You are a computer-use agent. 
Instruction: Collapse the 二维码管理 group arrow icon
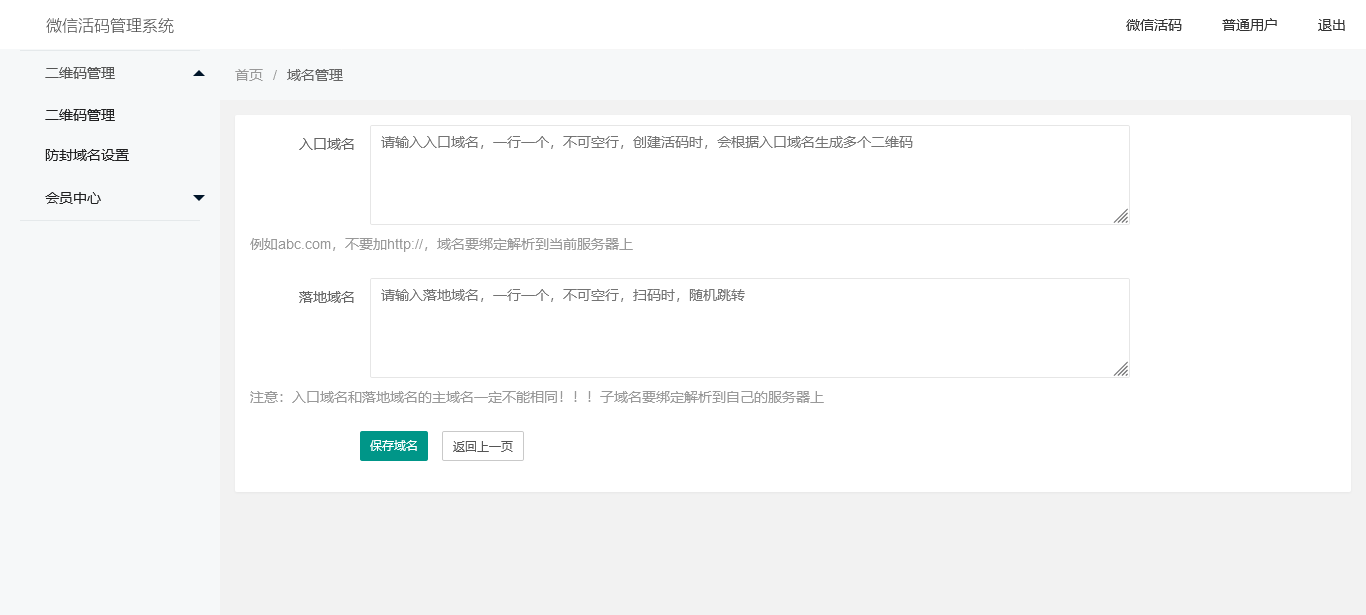click(199, 73)
